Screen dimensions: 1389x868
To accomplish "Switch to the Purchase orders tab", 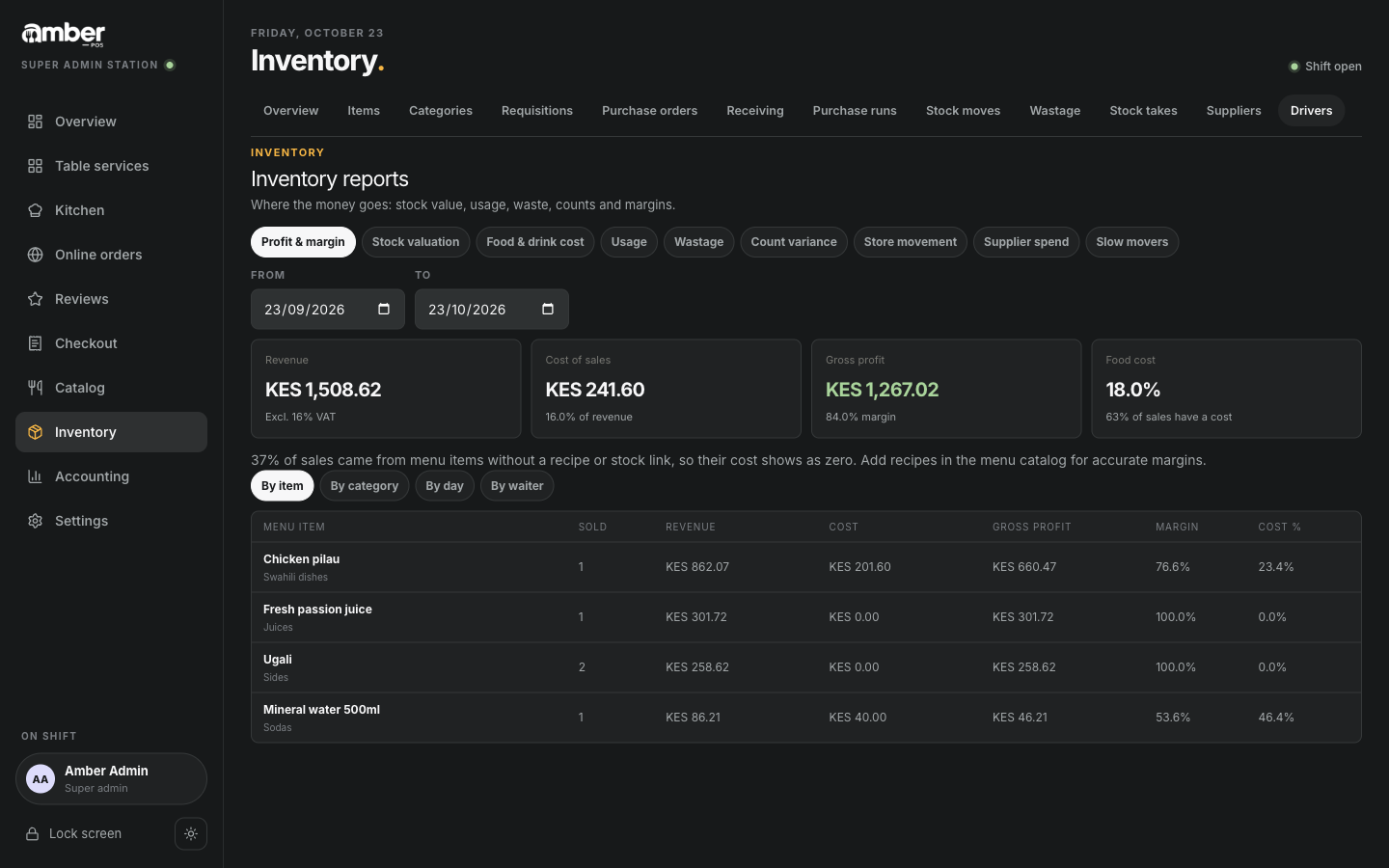I will 649,111.
